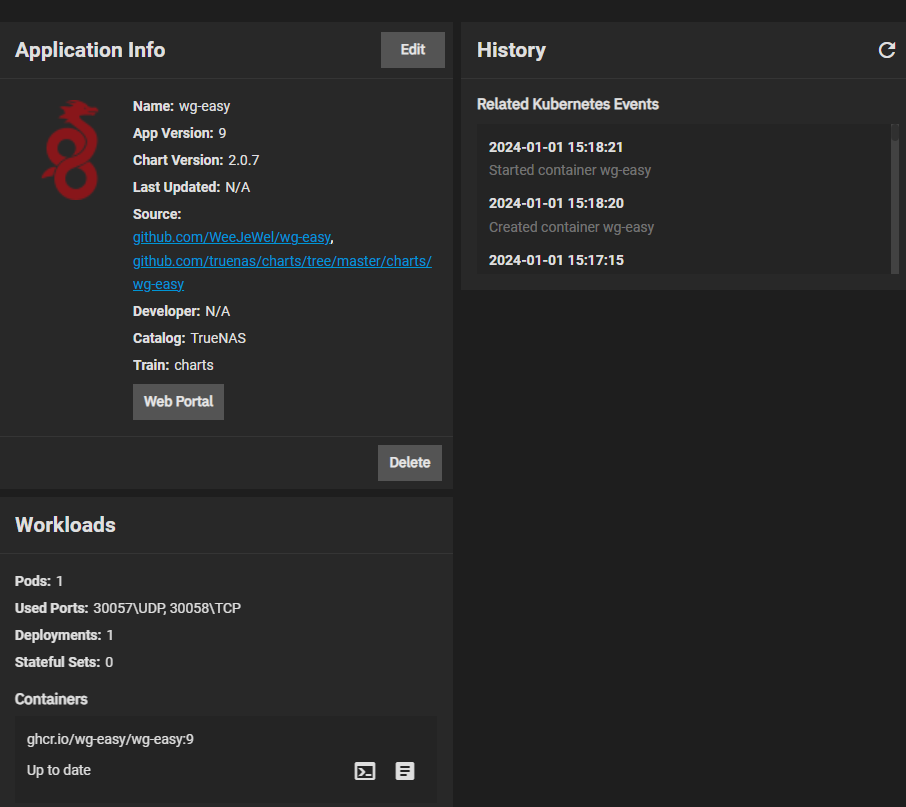Image resolution: width=906 pixels, height=807 pixels.
Task: Select the 'Started container wg-easy' event
Action: coord(570,170)
